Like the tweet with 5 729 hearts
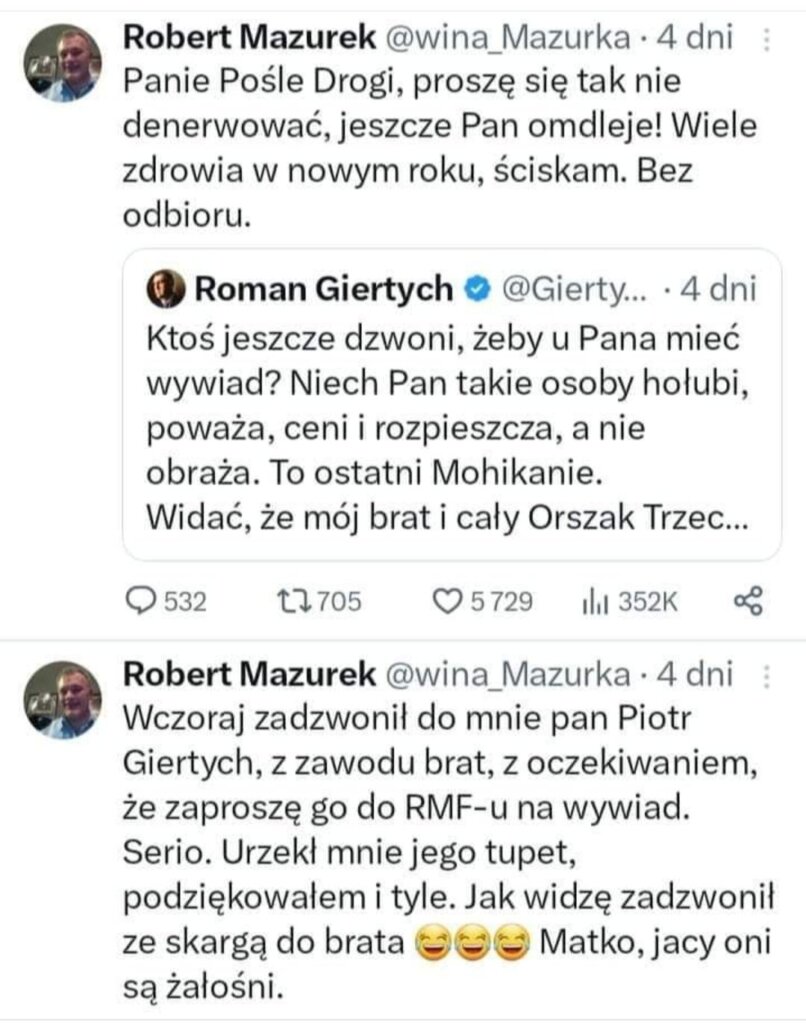The width and height of the screenshot is (806, 1024). point(443,600)
